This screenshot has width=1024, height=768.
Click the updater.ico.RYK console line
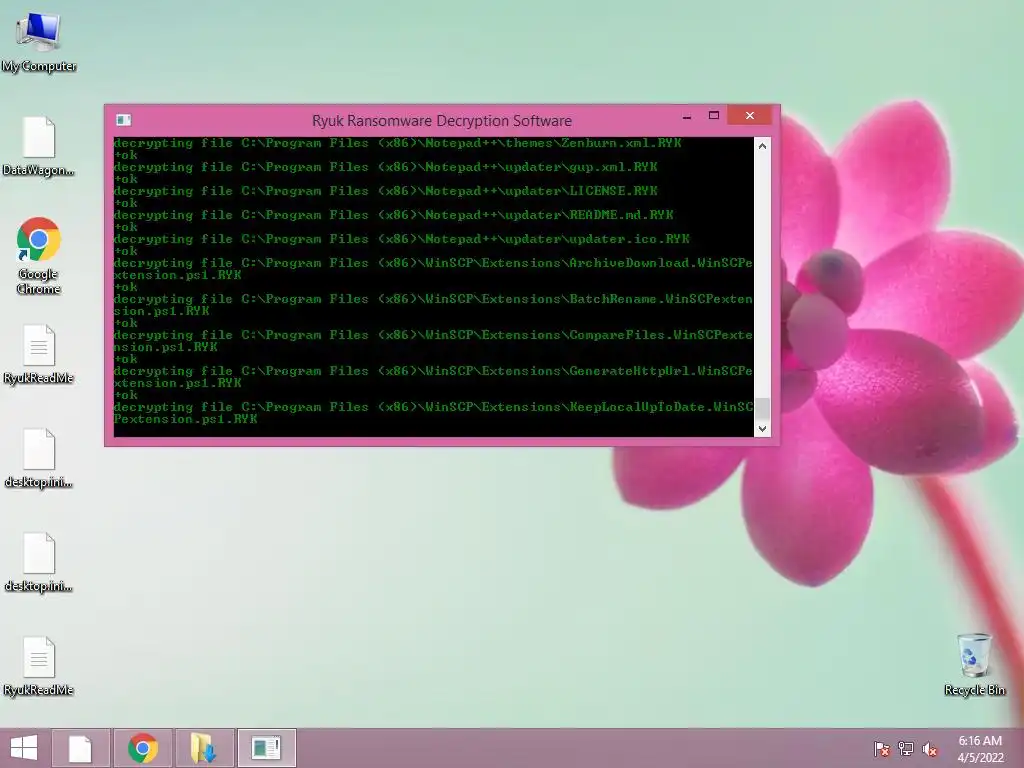402,239
